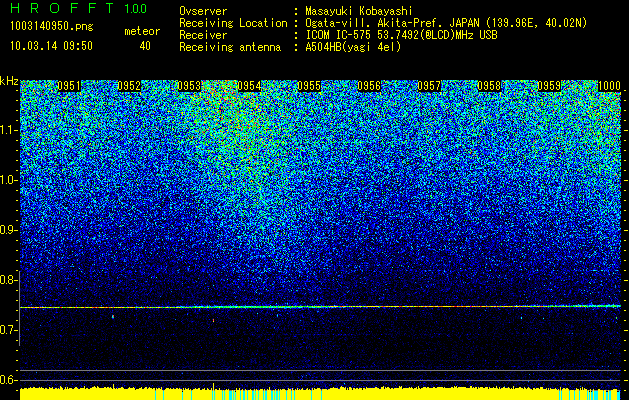Click the date stamp 10.03.14 09:50
Viewport: 629px width, 400px height.
[x=51, y=46]
